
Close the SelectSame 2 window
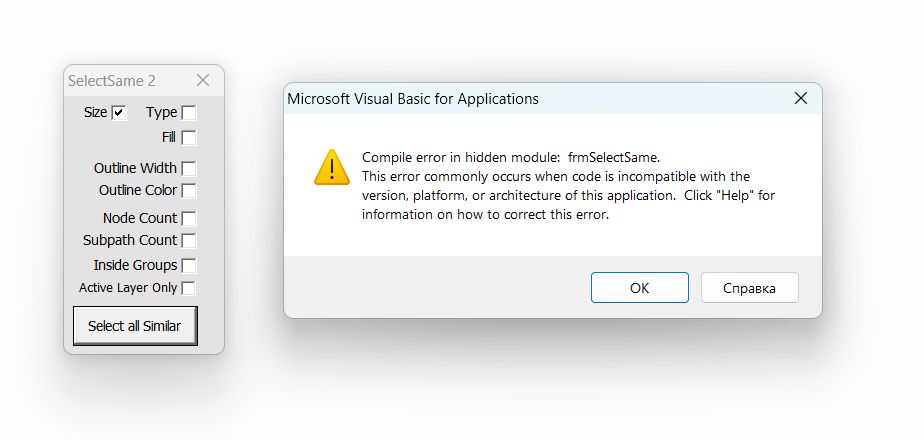pyautogui.click(x=203, y=80)
